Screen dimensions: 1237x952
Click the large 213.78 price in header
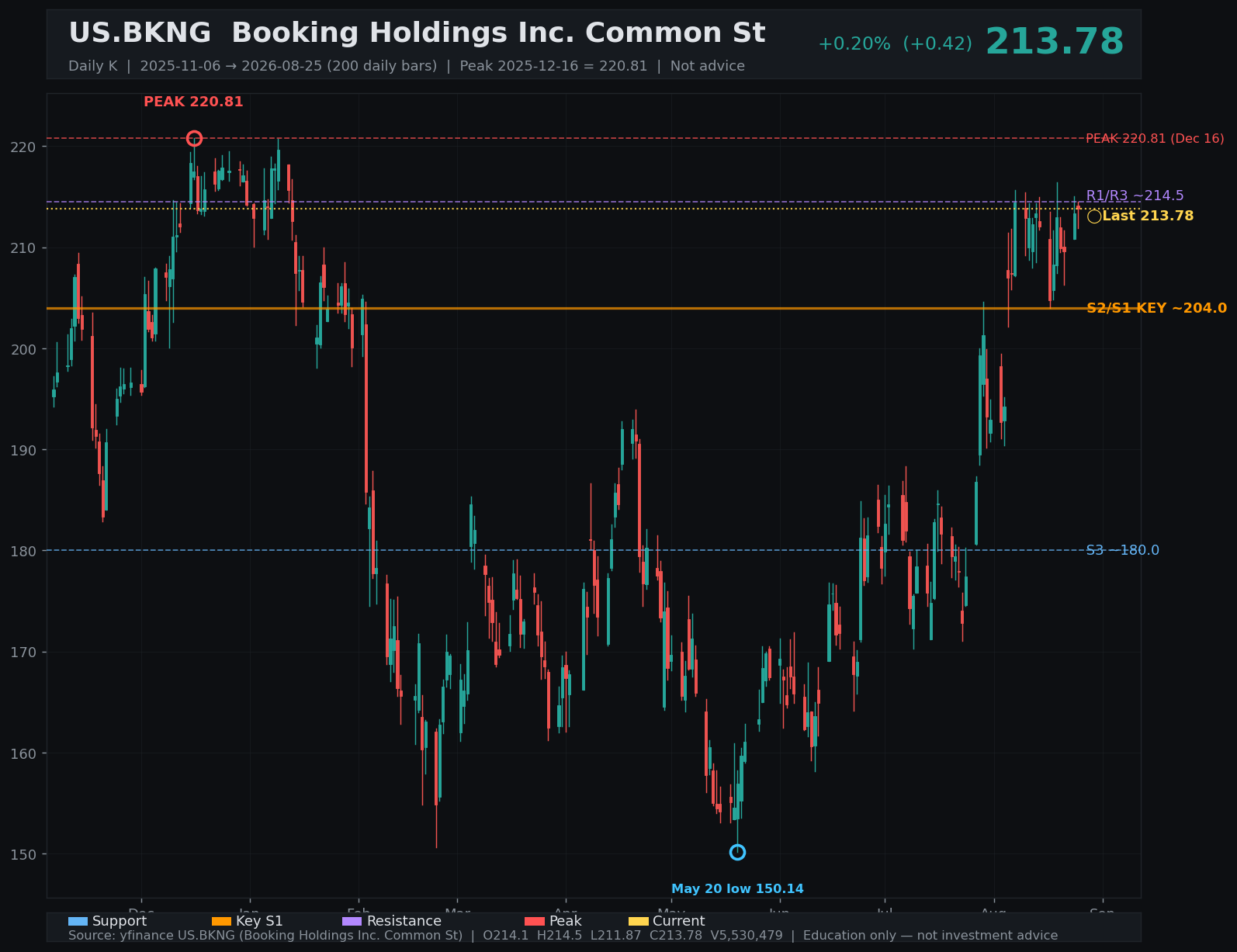tap(1054, 42)
